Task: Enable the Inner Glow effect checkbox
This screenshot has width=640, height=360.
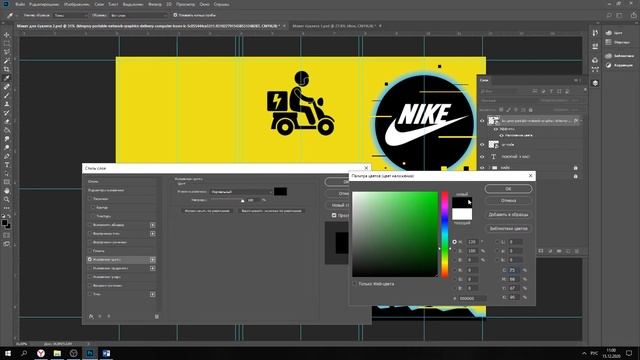Action: pyautogui.click(x=90, y=242)
